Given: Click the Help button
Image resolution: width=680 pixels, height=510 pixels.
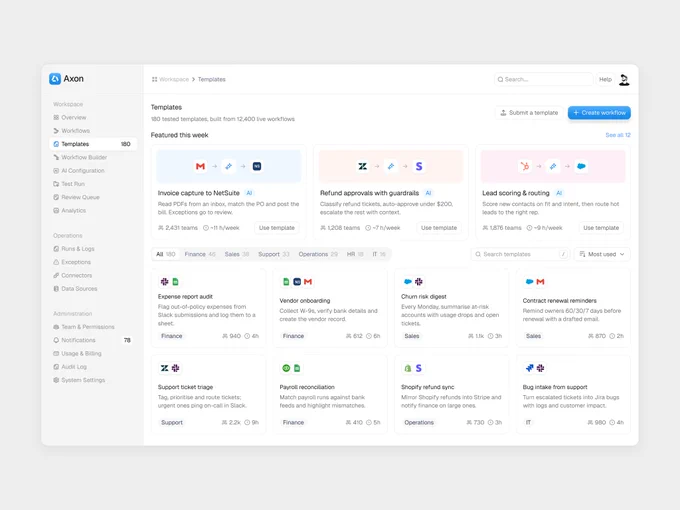Looking at the screenshot, I should 605,79.
